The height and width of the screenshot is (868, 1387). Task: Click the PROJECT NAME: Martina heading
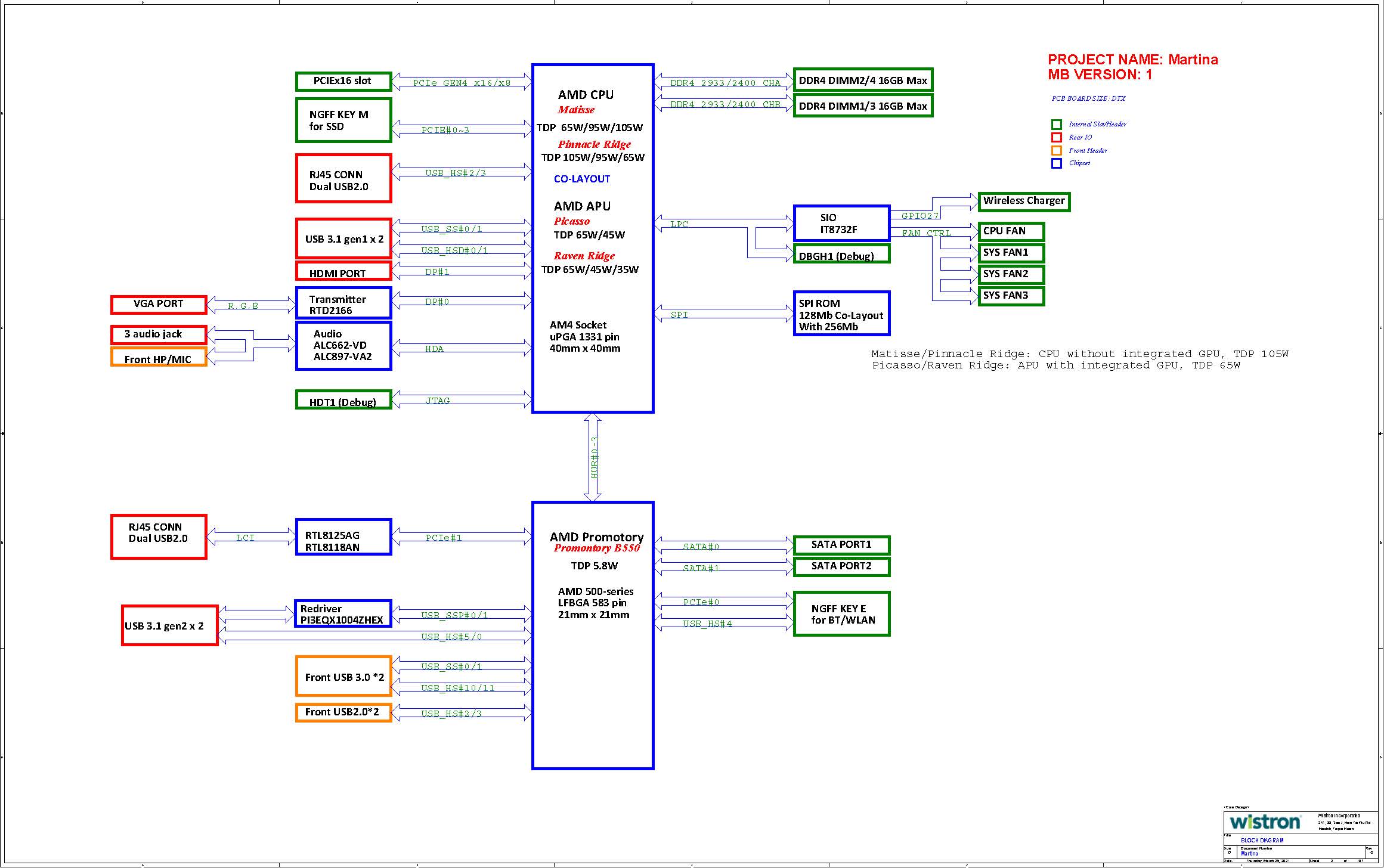click(x=1132, y=60)
